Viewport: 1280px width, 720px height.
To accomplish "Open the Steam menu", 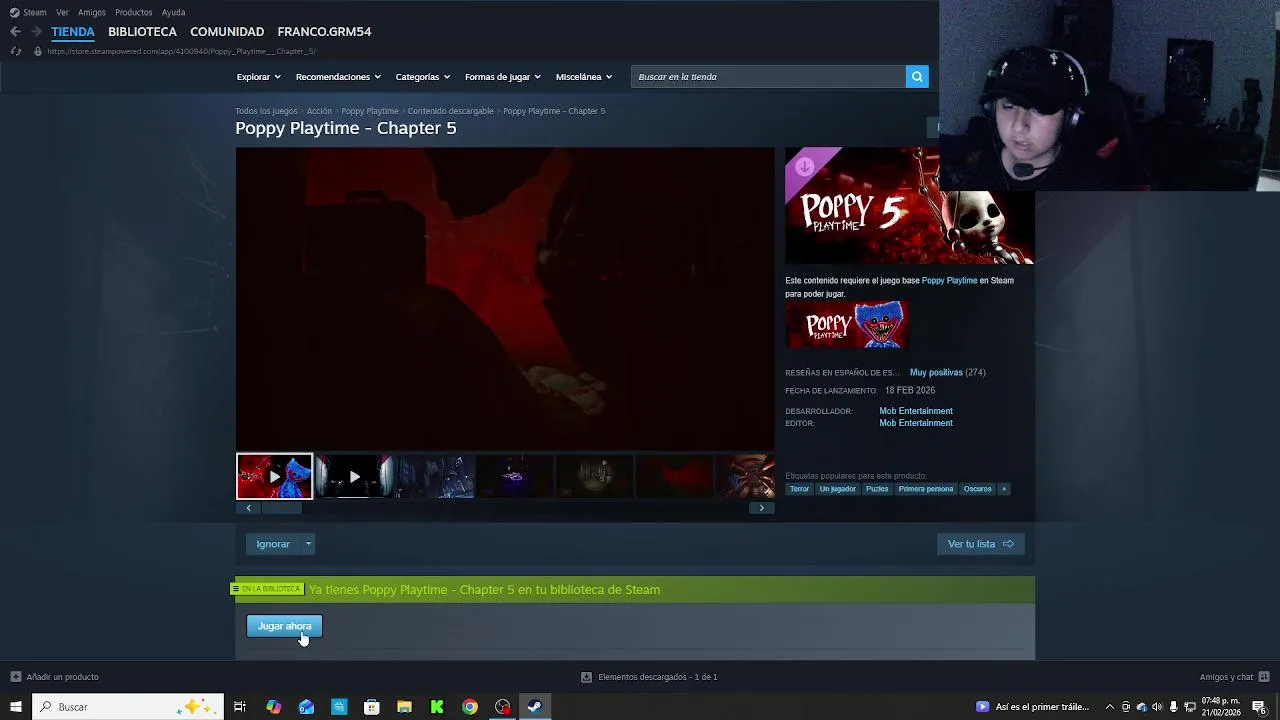I will coord(28,12).
